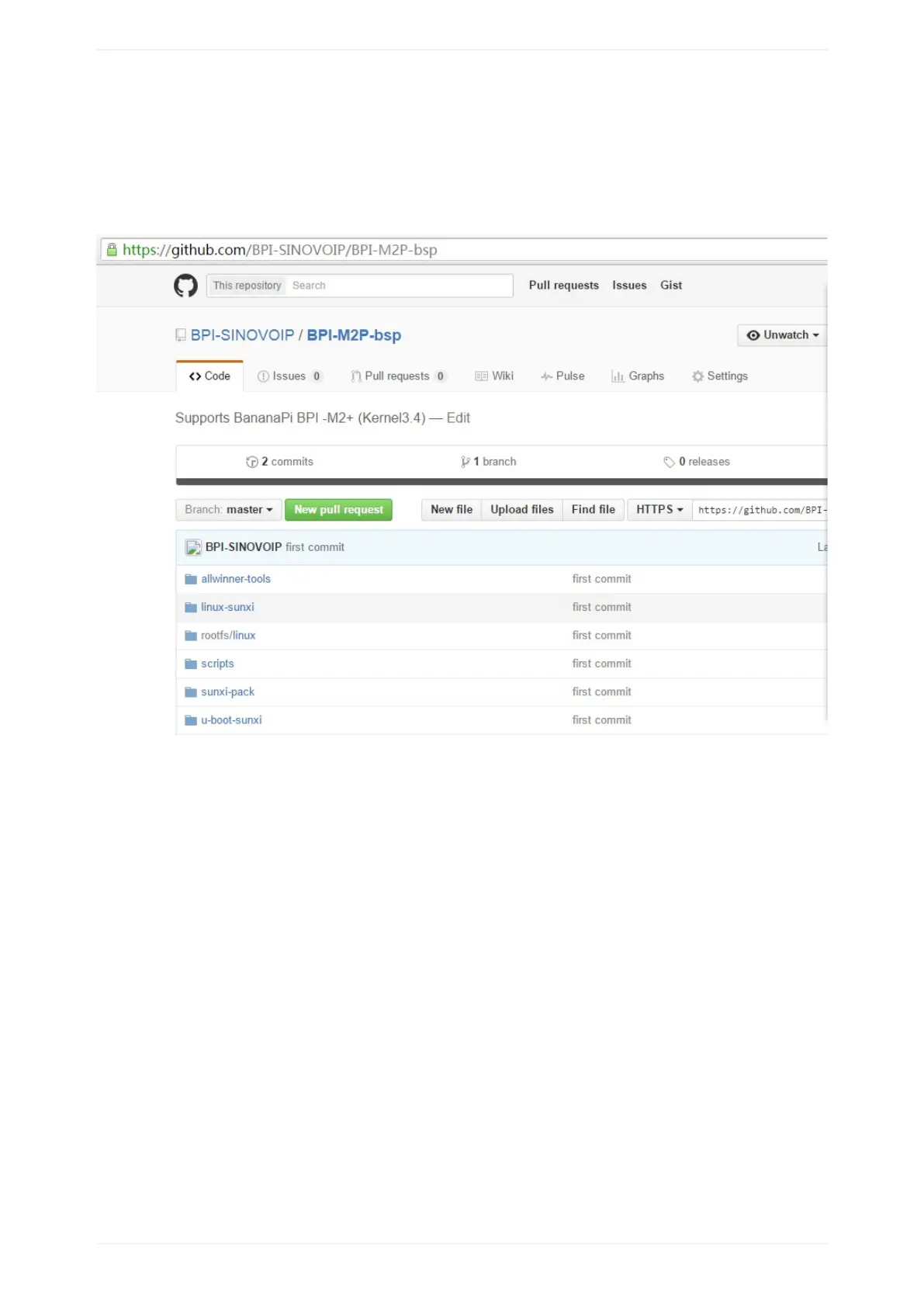Click the rootfs/linux folder icon
This screenshot has width=924, height=1307.
click(x=191, y=635)
